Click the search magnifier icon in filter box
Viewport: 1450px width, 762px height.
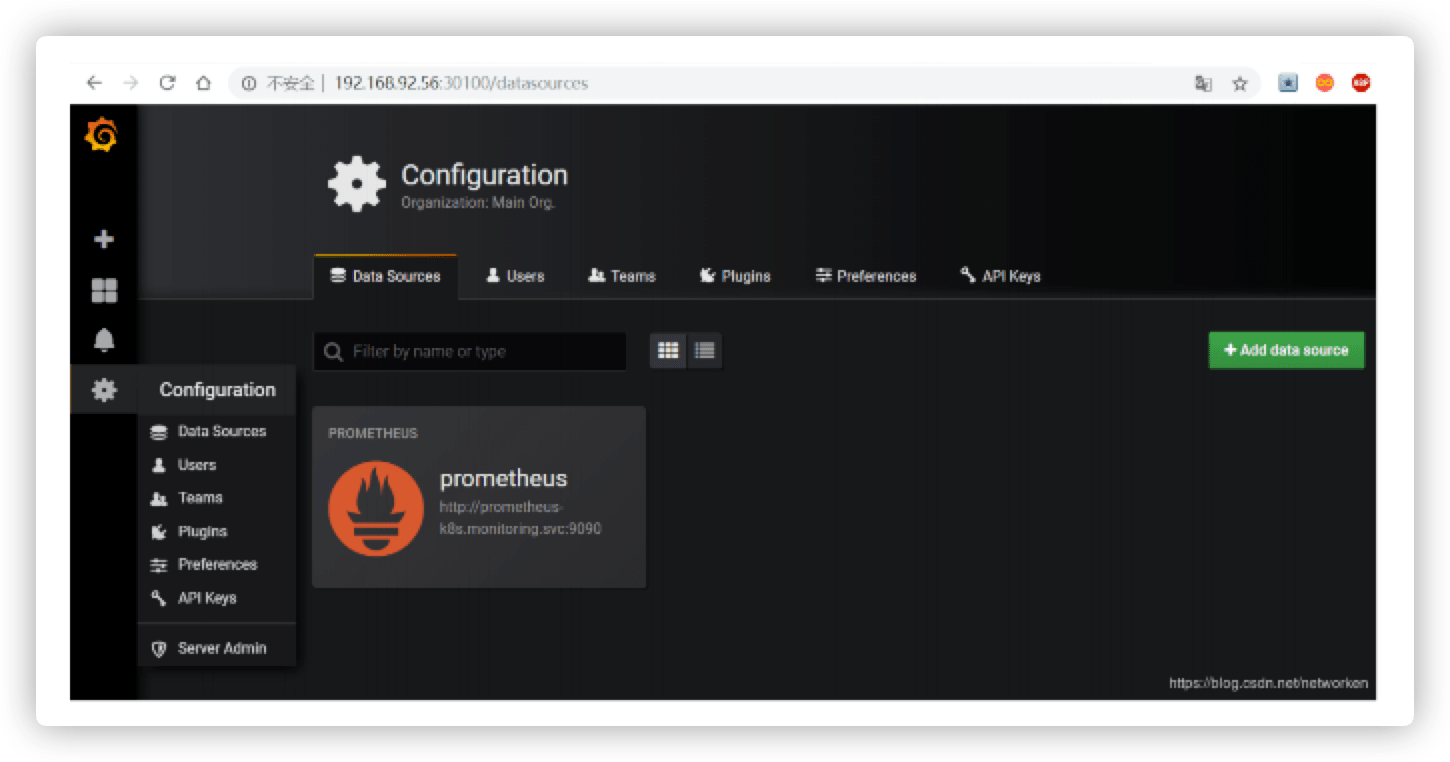(334, 352)
